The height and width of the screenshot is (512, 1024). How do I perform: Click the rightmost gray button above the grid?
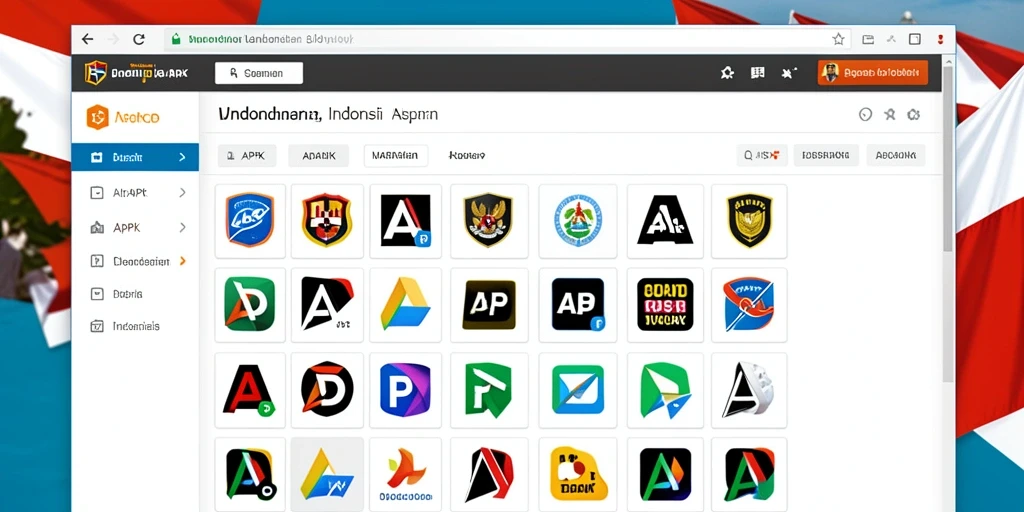895,155
